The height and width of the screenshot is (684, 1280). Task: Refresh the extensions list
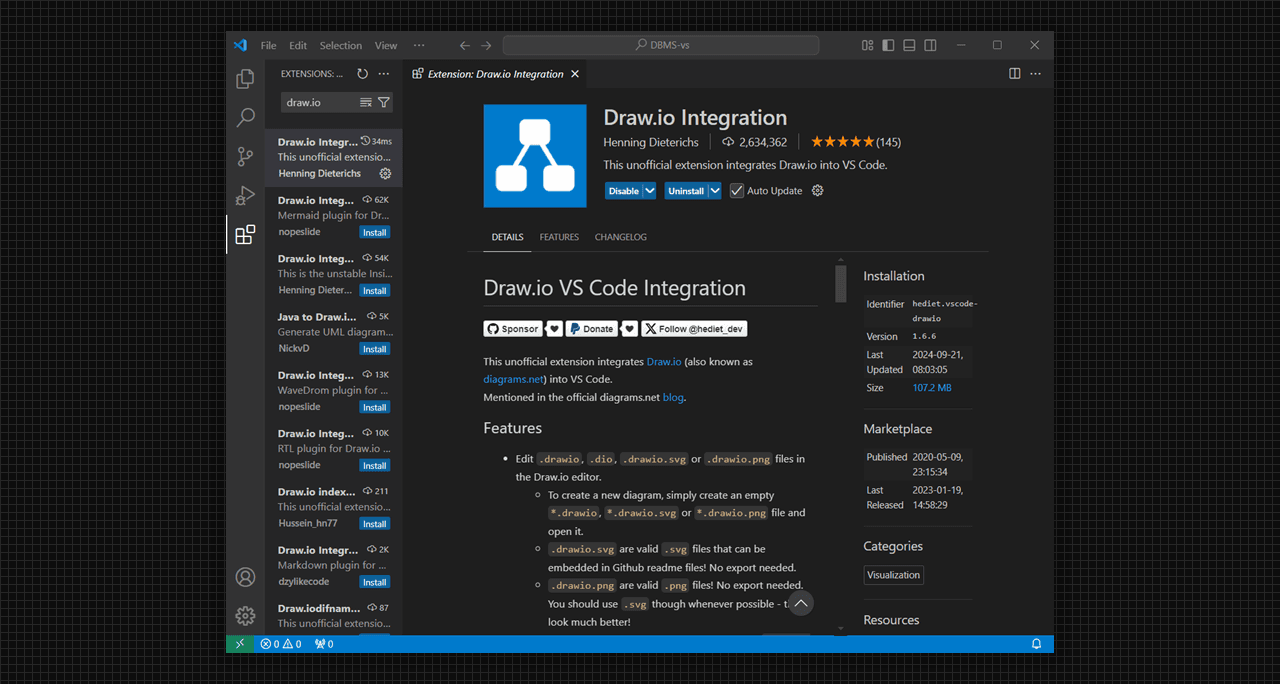(362, 74)
